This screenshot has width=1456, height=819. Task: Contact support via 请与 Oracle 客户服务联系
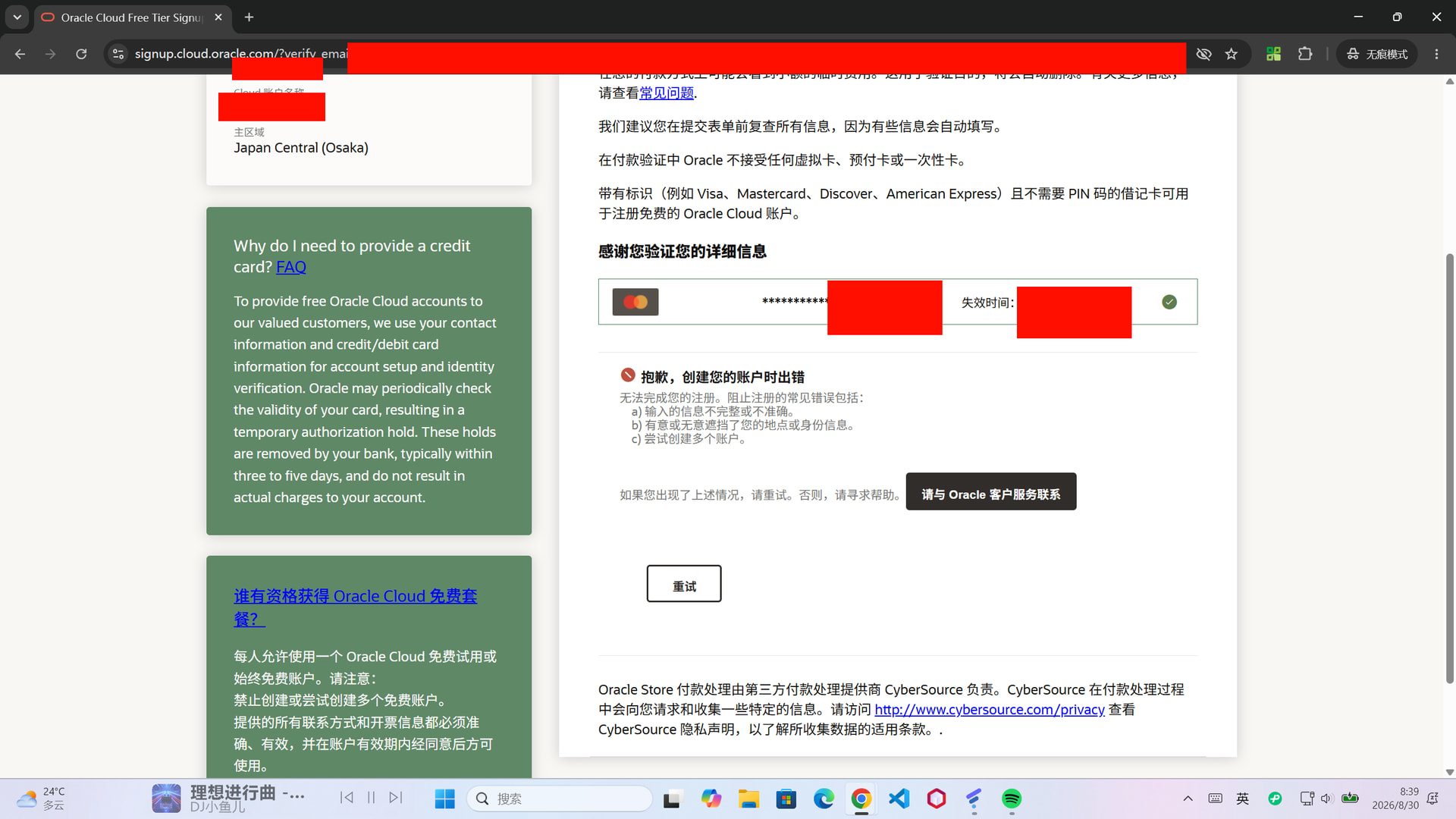pos(991,492)
